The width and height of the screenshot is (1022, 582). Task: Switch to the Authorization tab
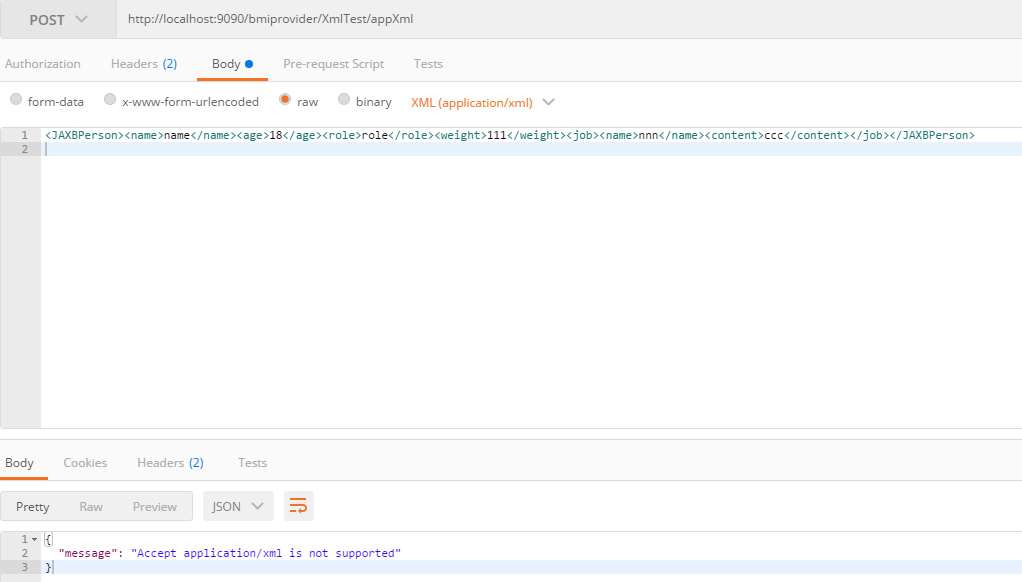coord(43,64)
